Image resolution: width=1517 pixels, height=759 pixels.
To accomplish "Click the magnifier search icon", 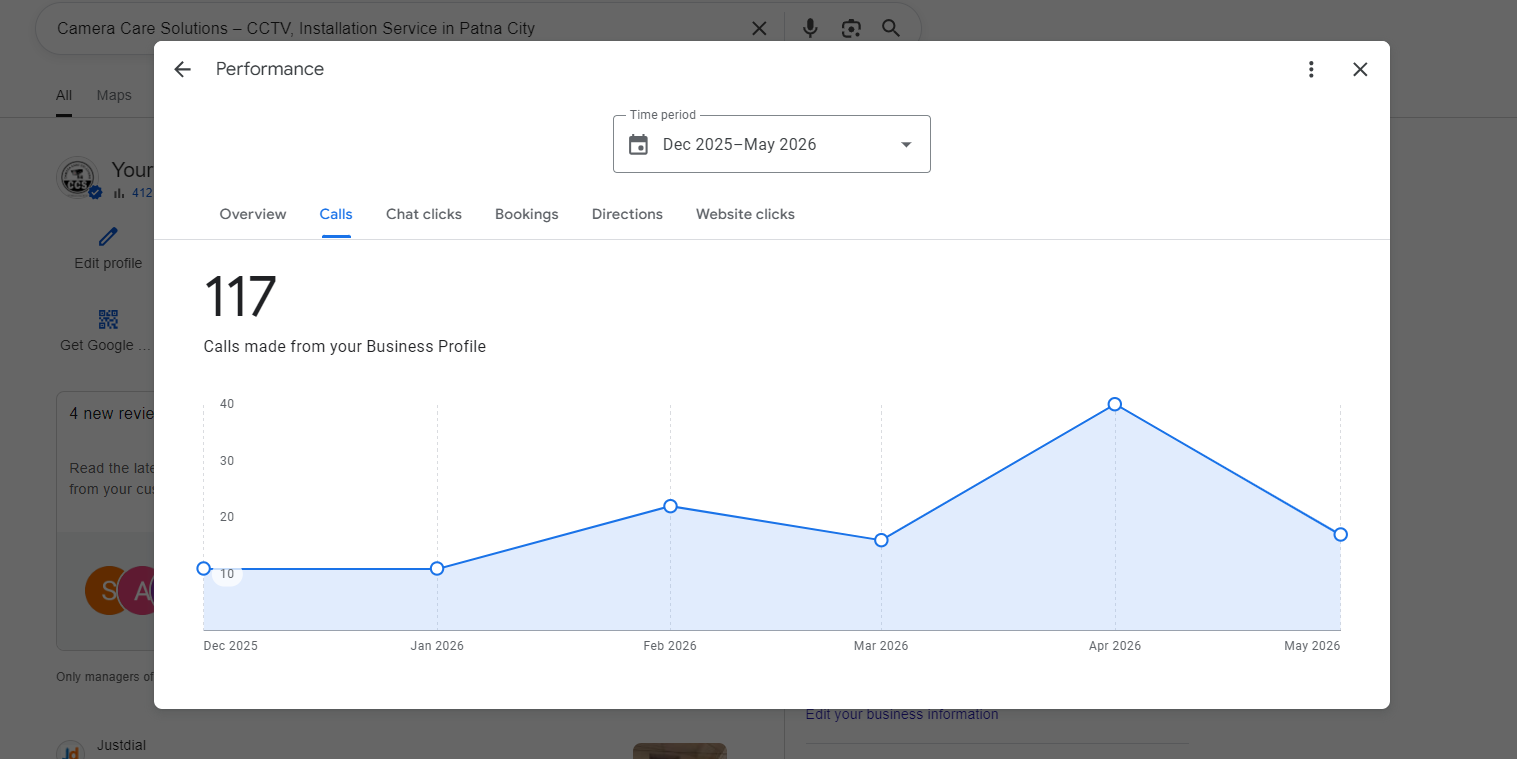I will point(891,28).
